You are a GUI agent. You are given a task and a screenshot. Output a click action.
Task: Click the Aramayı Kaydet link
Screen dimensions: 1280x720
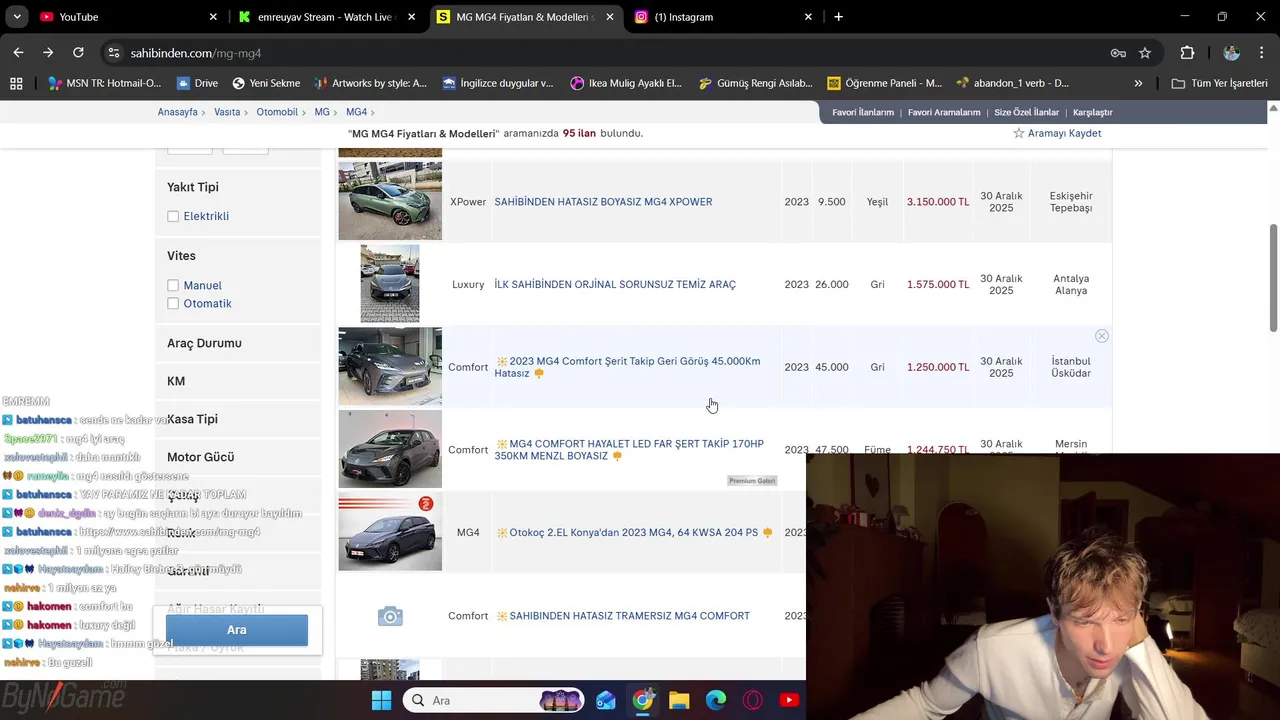point(1064,133)
